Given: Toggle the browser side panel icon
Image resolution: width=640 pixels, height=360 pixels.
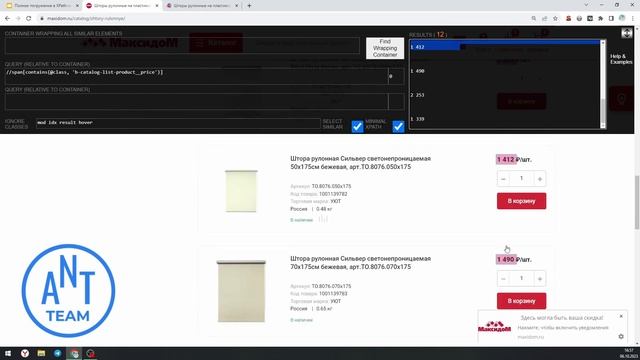Looking at the screenshot, I should point(611,18).
